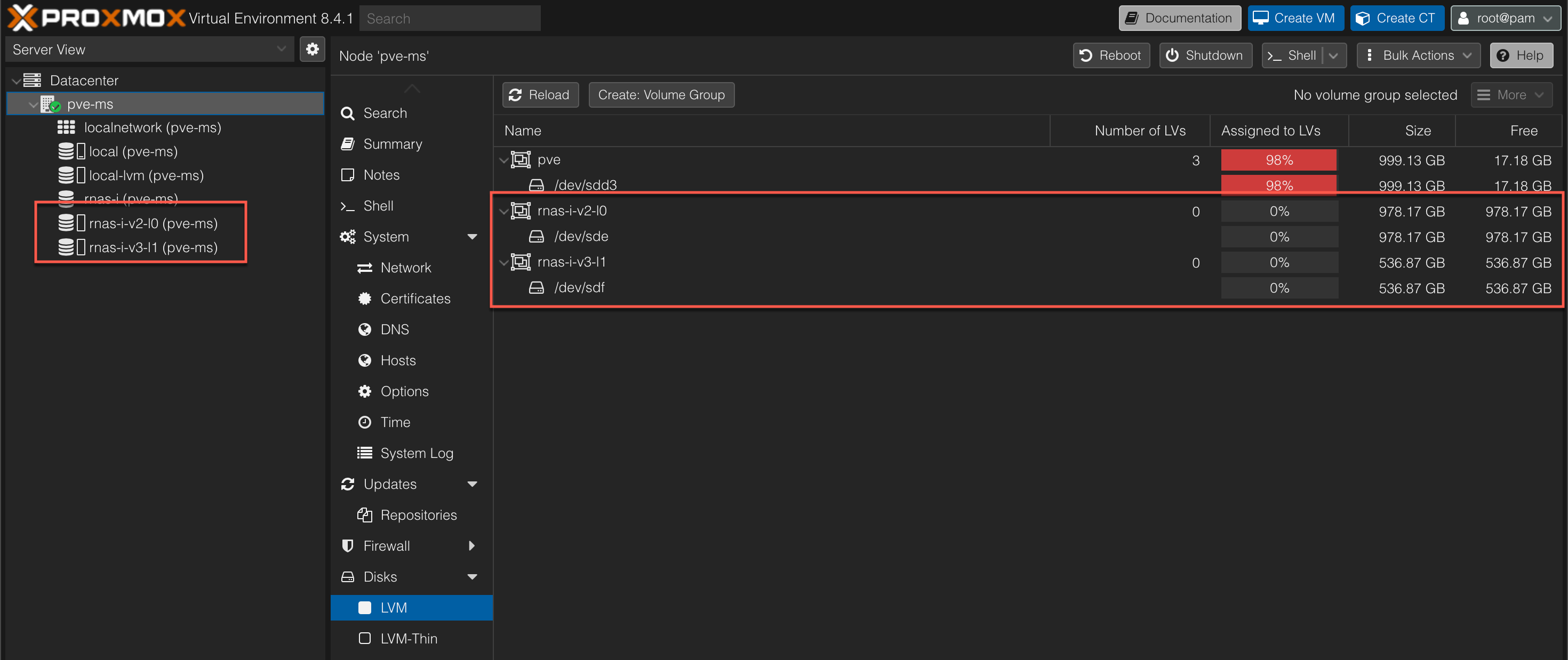
Task: Click rnas-i-v3-l1 storage icon in tree
Action: coord(71,247)
